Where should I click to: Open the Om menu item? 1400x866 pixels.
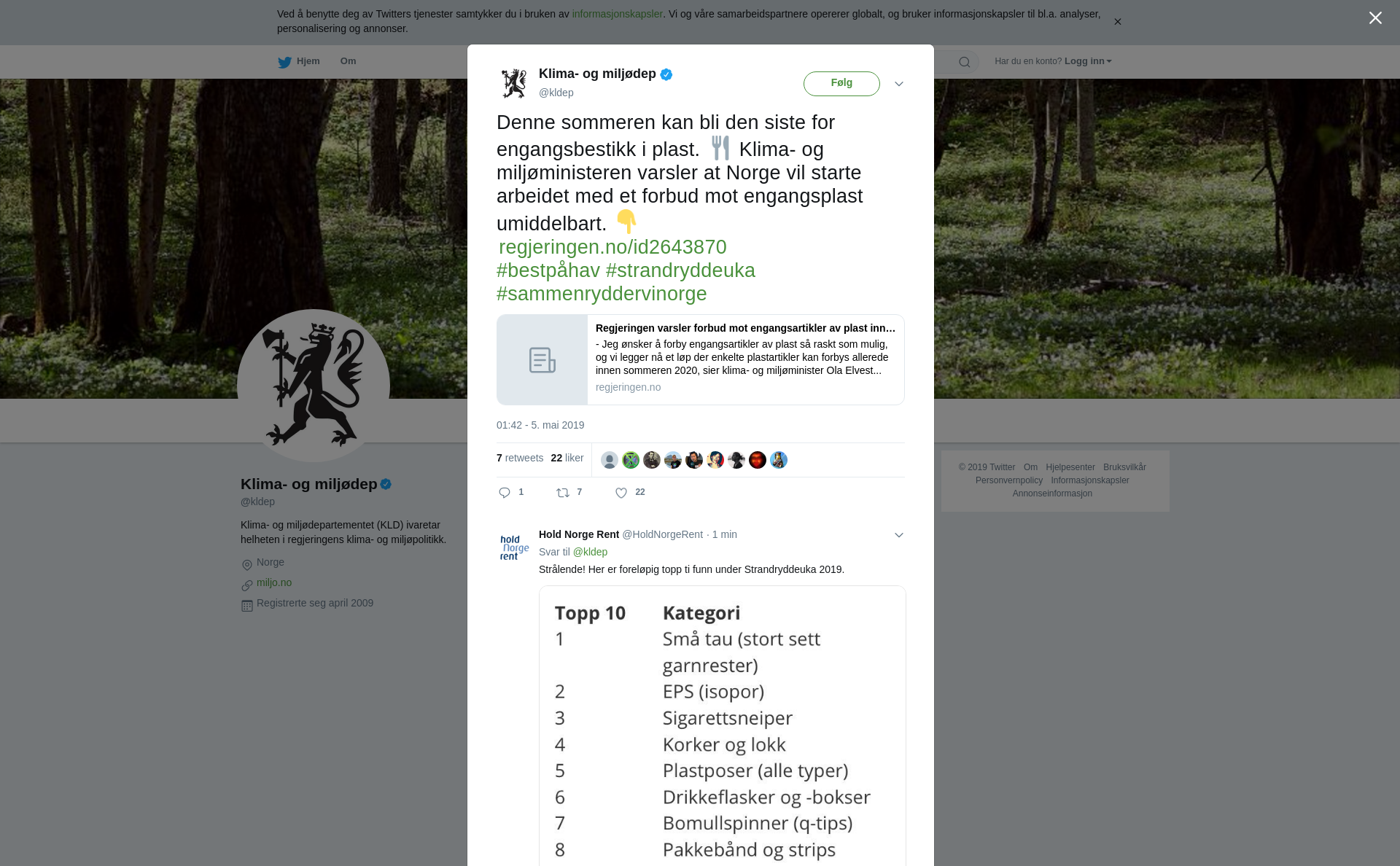pos(348,61)
